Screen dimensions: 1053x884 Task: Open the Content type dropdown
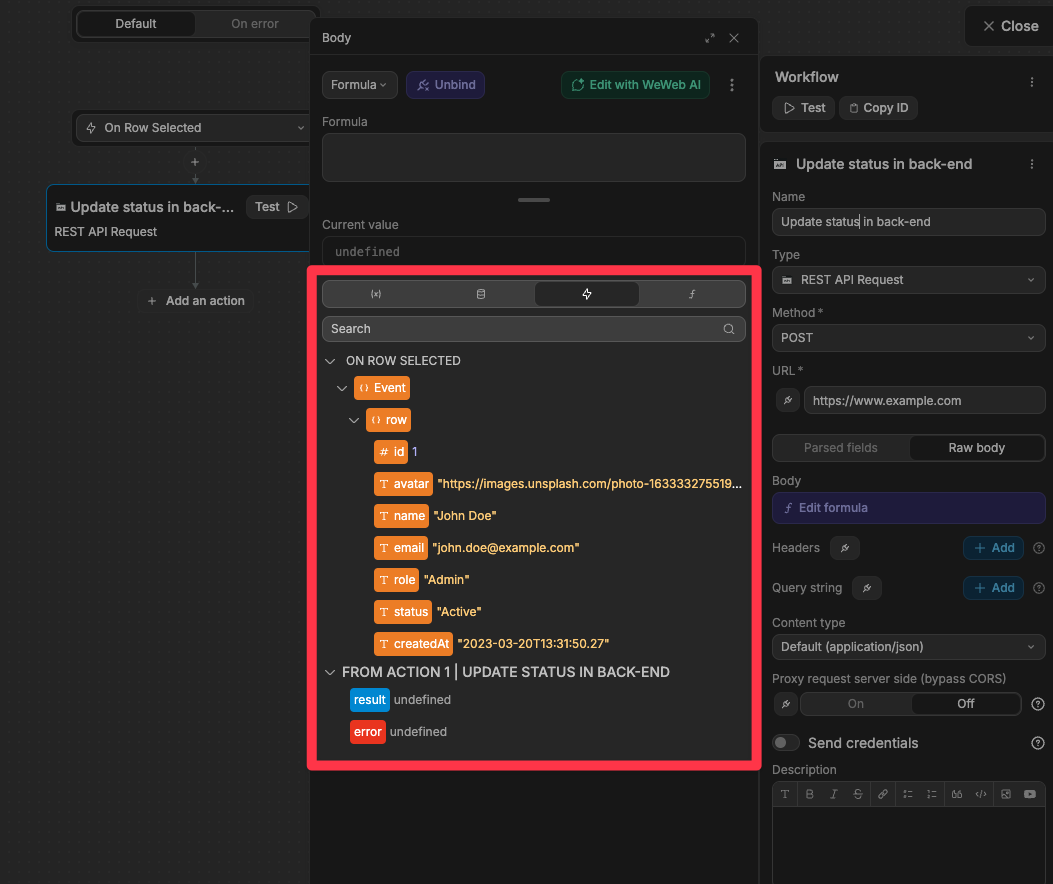[908, 647]
